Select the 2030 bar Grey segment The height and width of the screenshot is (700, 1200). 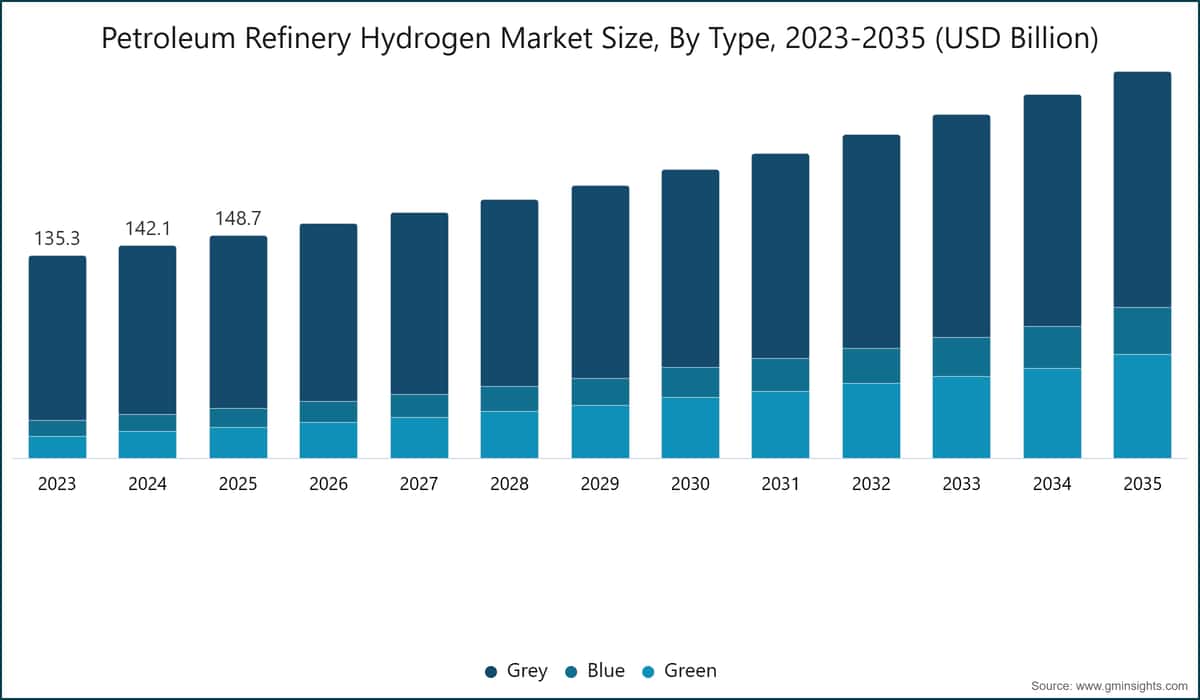690,268
